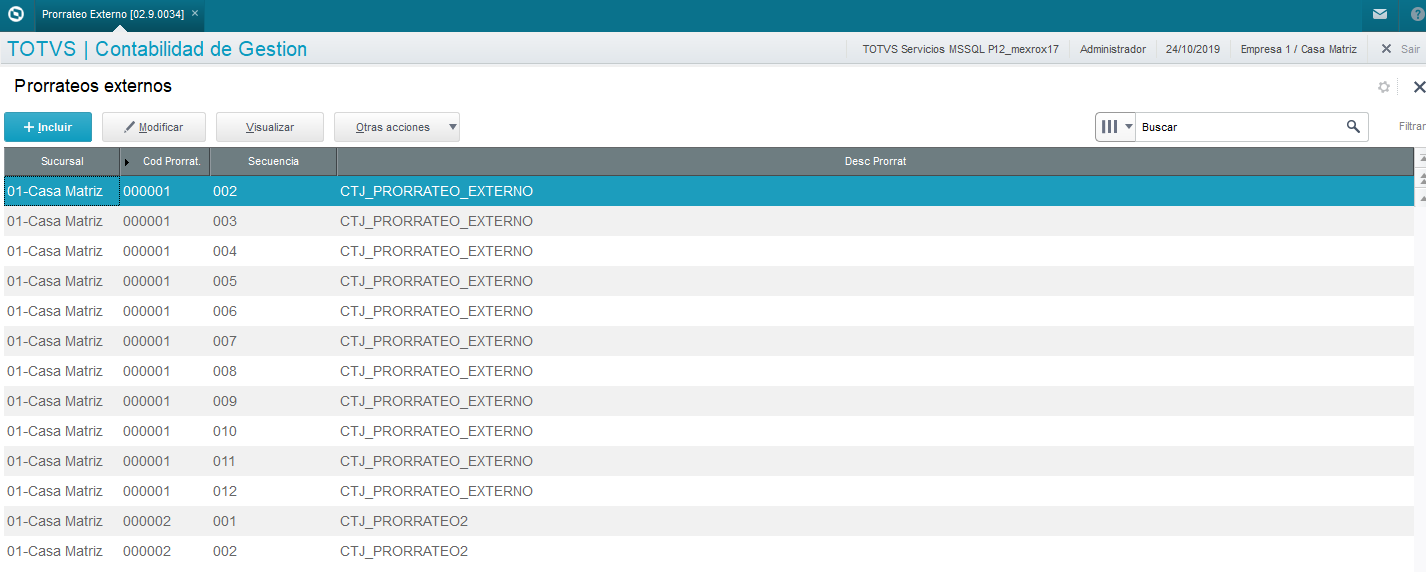
Task: Select the CTJ_PRORRATEO2 row with code 000002 sequence 002
Action: coord(708,551)
